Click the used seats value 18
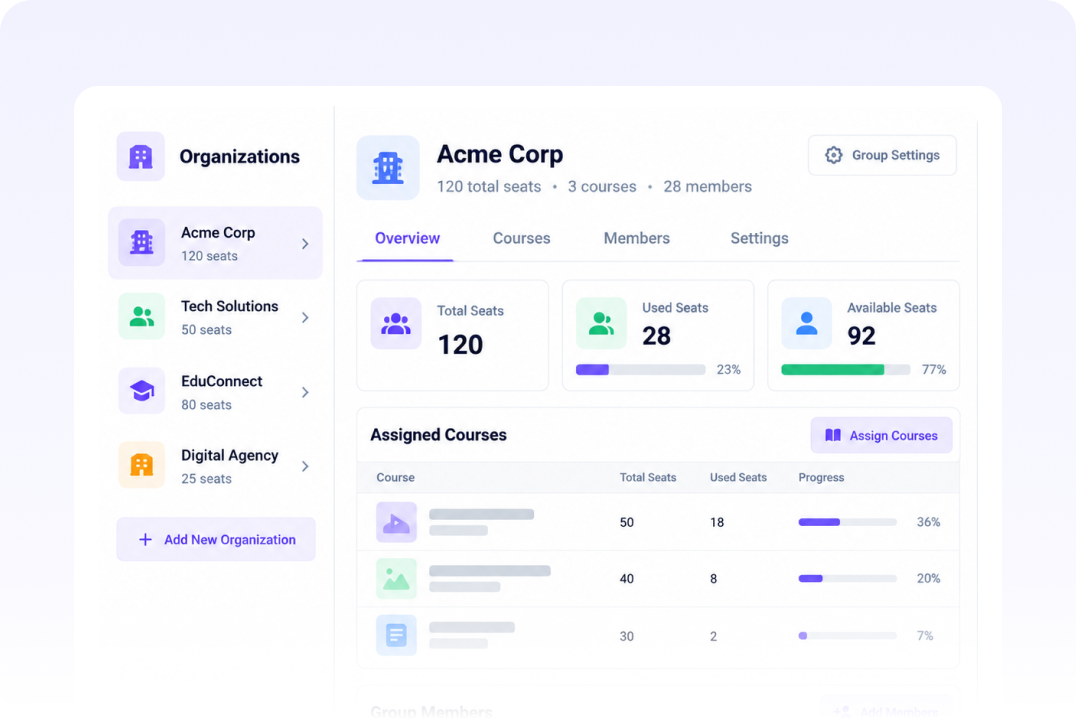The width and height of the screenshot is (1076, 720). click(x=717, y=522)
